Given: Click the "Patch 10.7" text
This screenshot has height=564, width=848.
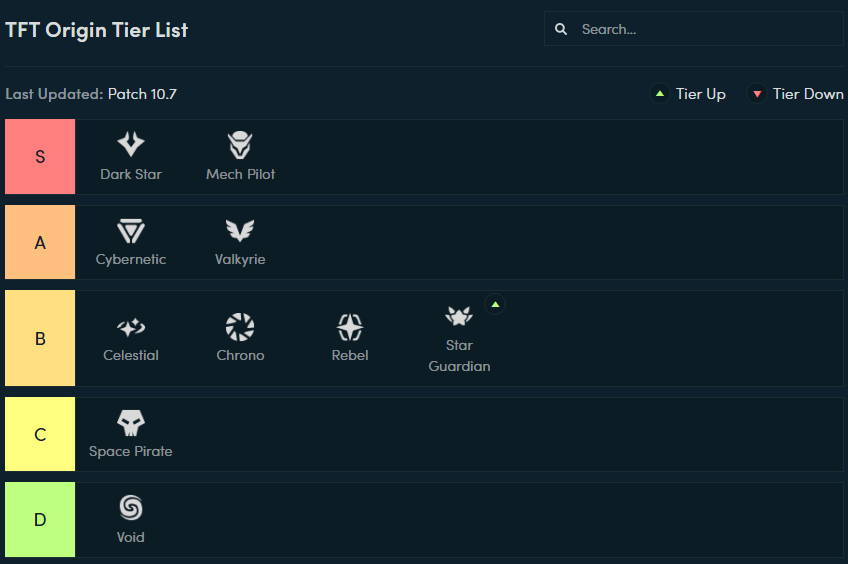Looking at the screenshot, I should [x=142, y=94].
